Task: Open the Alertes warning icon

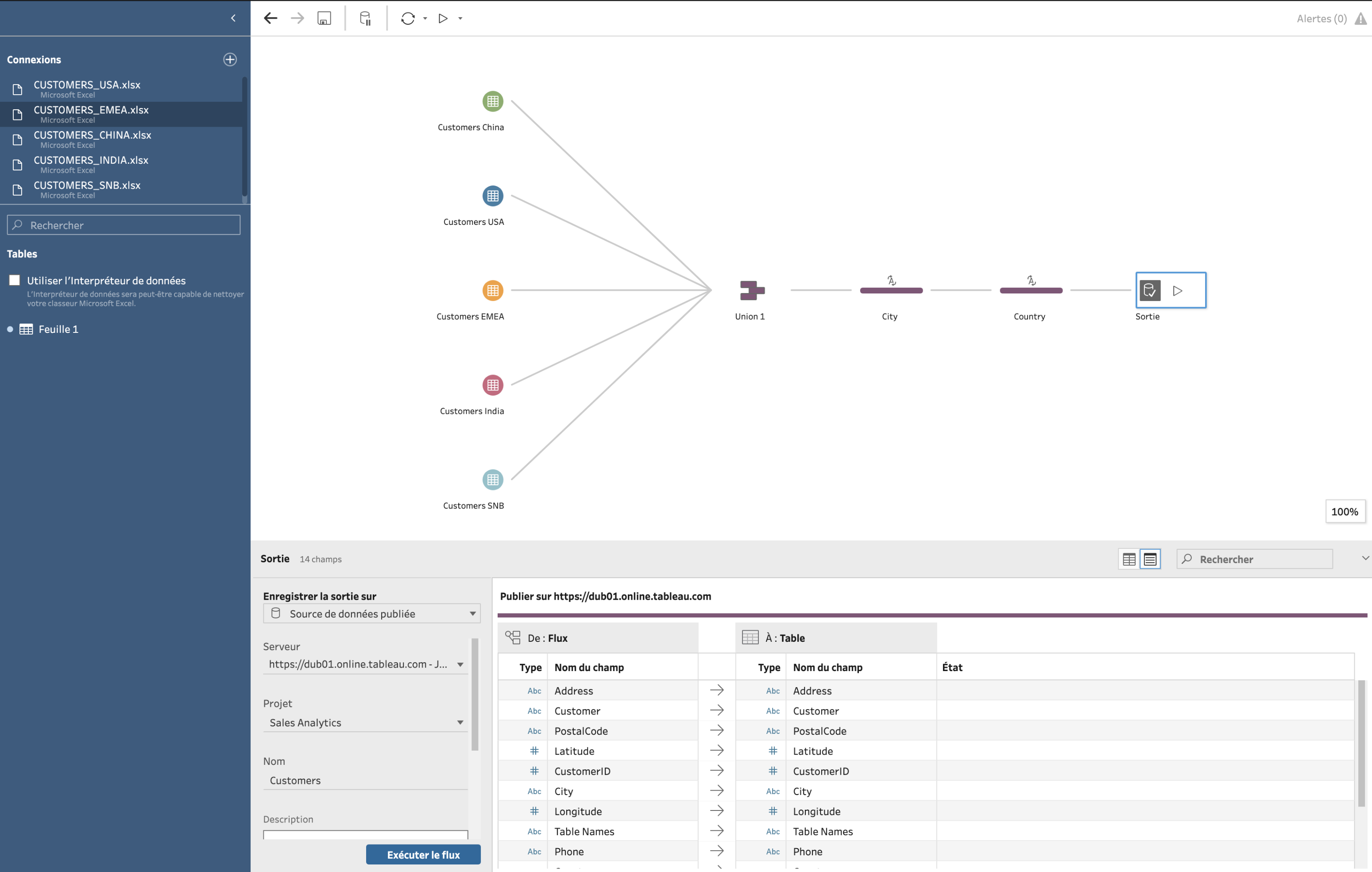Action: click(x=1360, y=18)
